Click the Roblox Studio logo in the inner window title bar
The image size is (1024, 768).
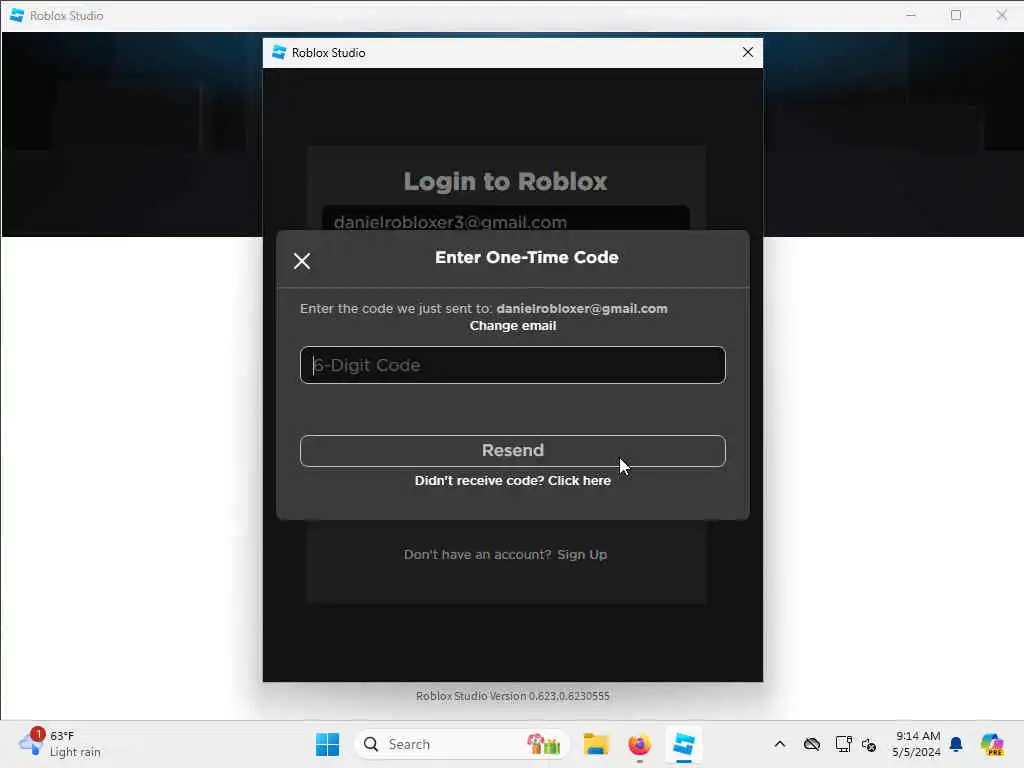pyautogui.click(x=279, y=52)
